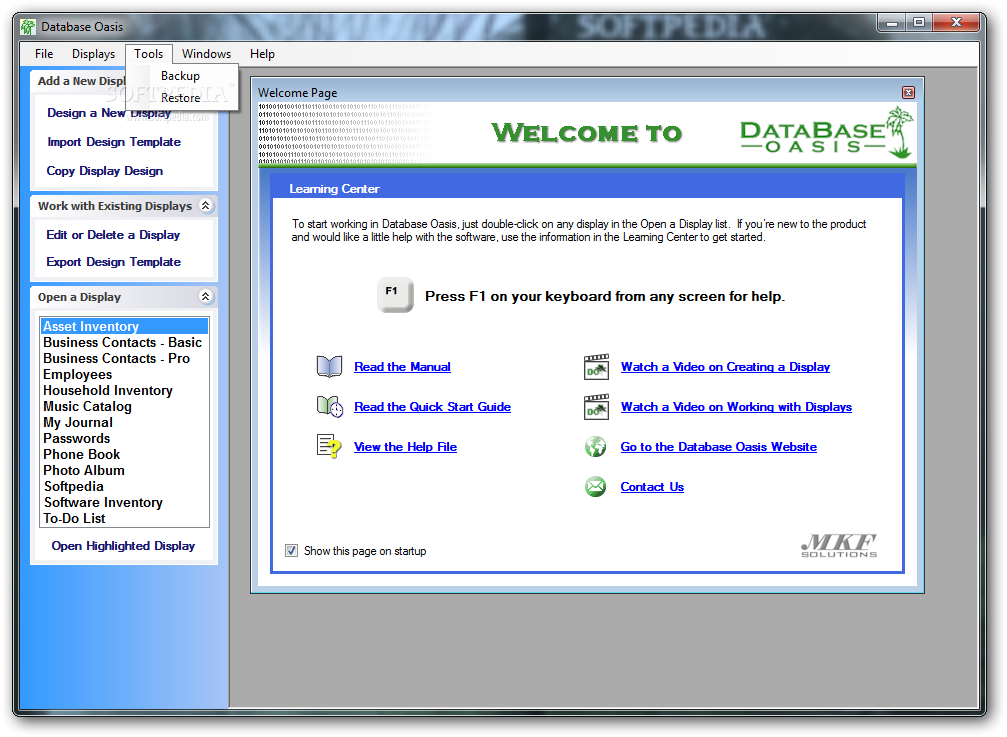Select Household Inventory display

pyautogui.click(x=124, y=390)
